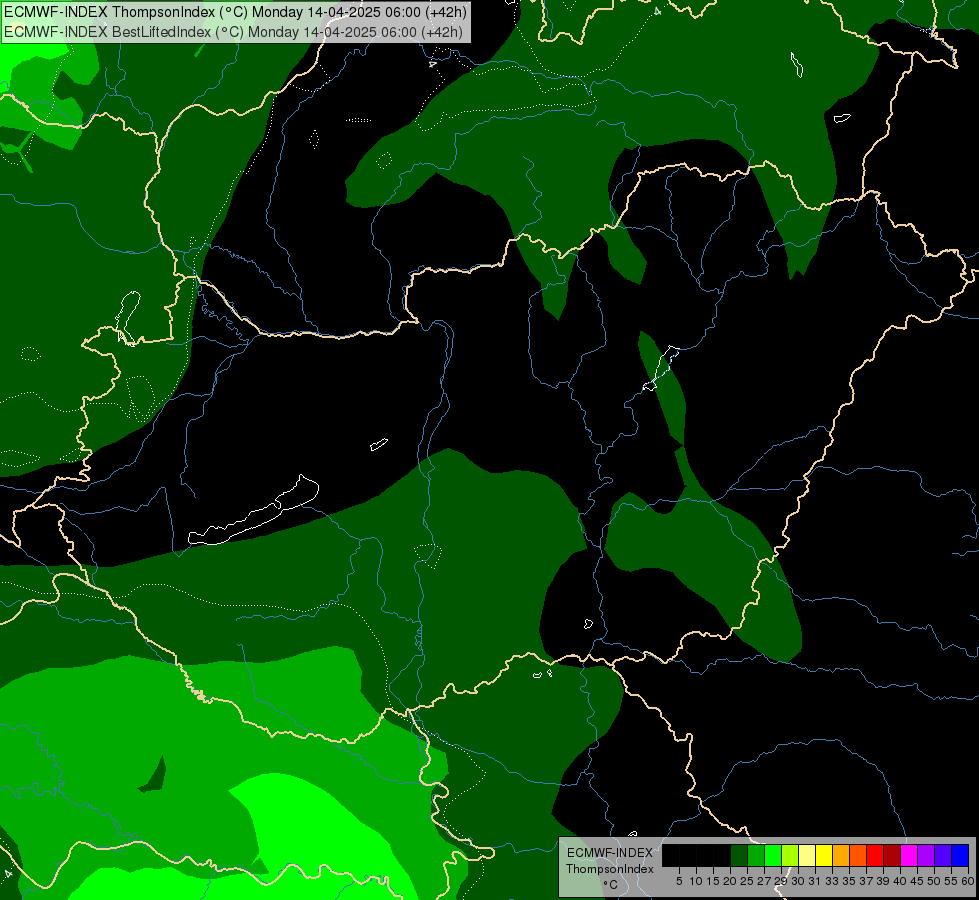Image resolution: width=979 pixels, height=900 pixels.
Task: Click legend scale value 60
Action: click(968, 881)
